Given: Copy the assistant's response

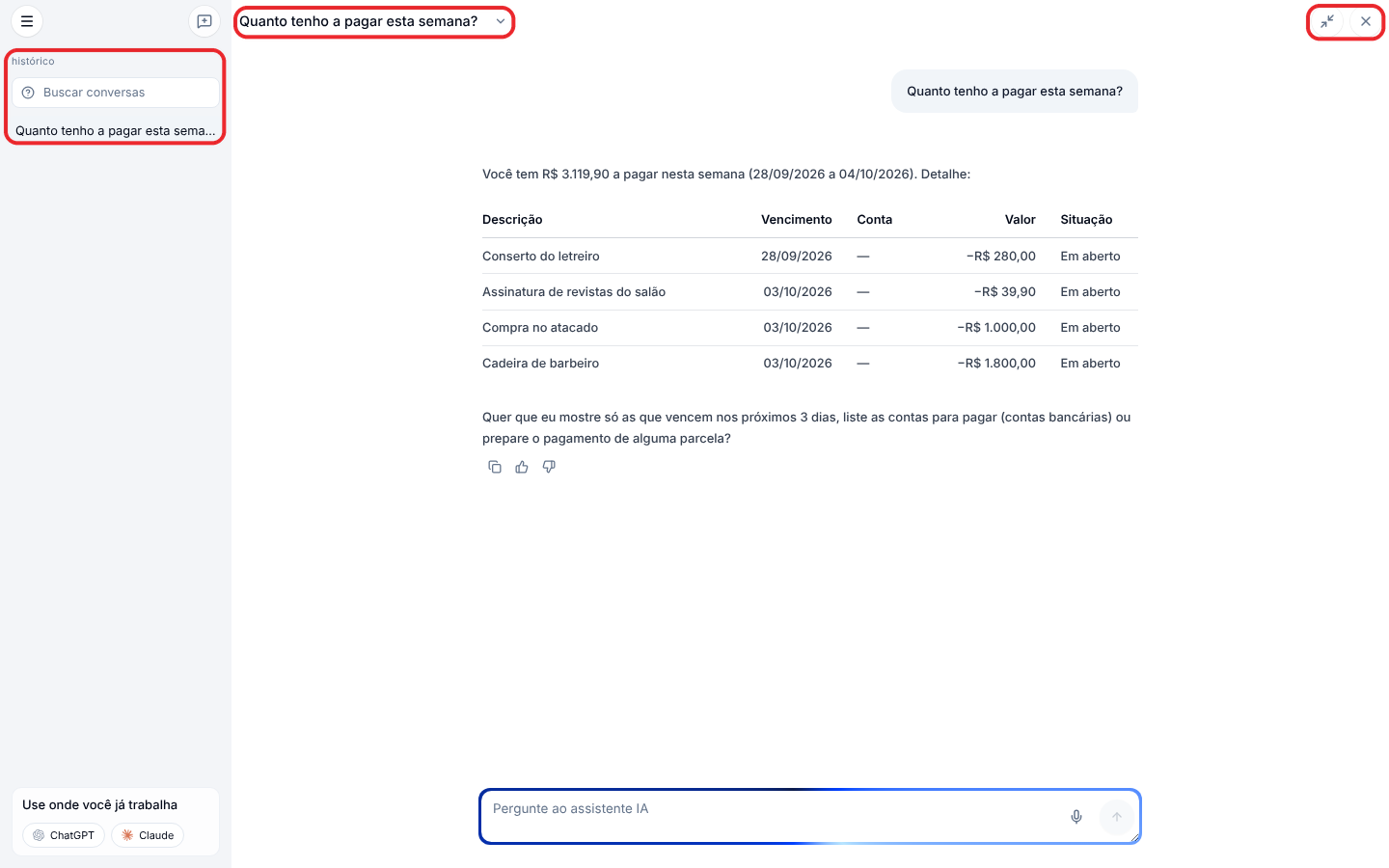Looking at the screenshot, I should pos(495,467).
